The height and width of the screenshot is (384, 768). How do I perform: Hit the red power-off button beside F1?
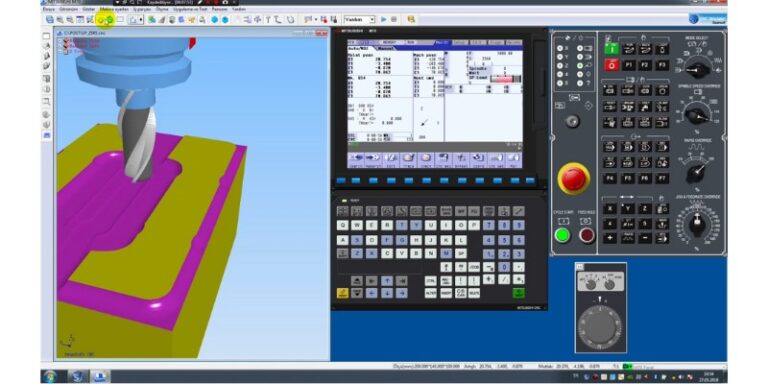click(x=611, y=65)
